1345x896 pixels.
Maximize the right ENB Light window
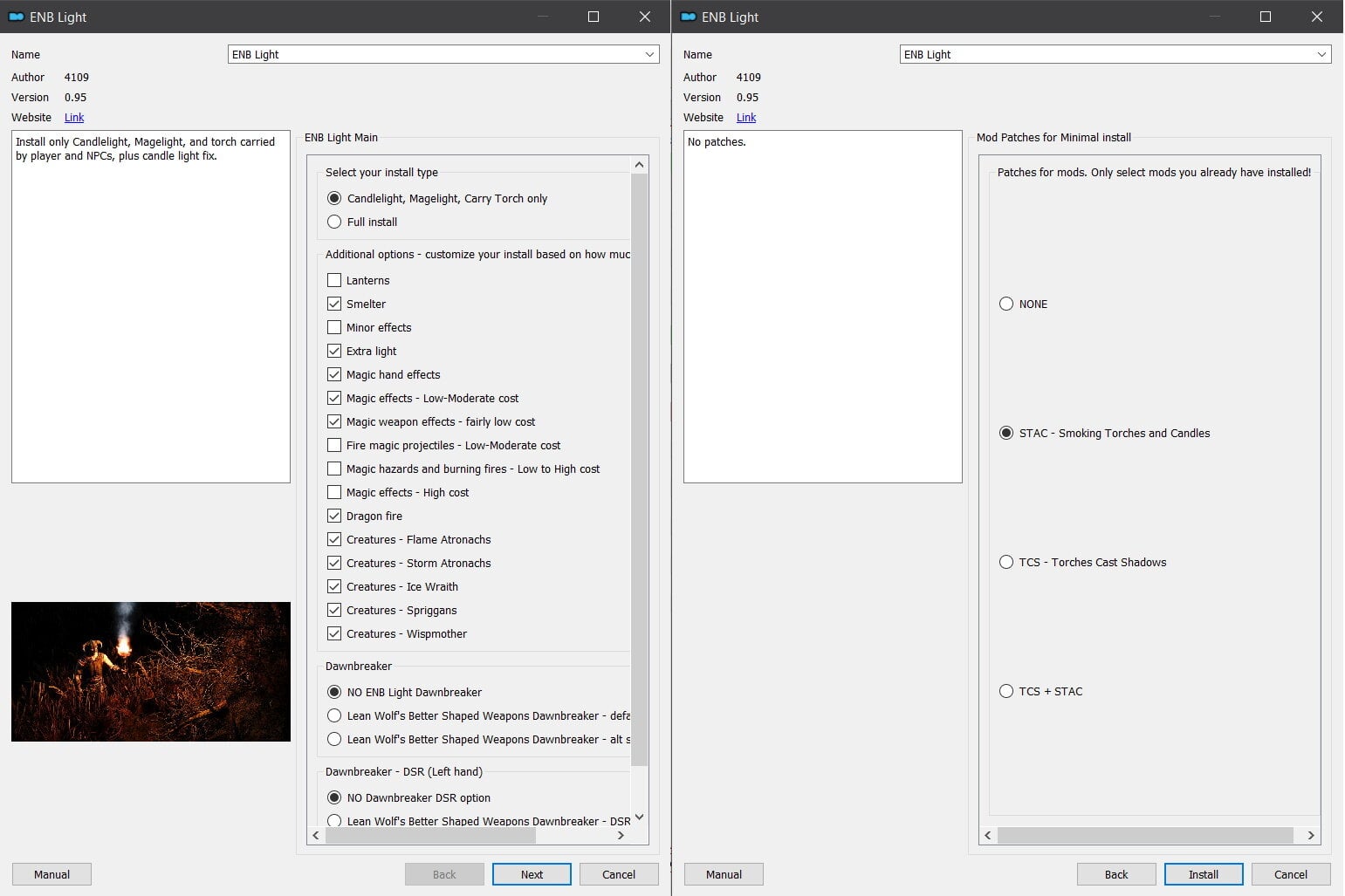[x=1266, y=17]
